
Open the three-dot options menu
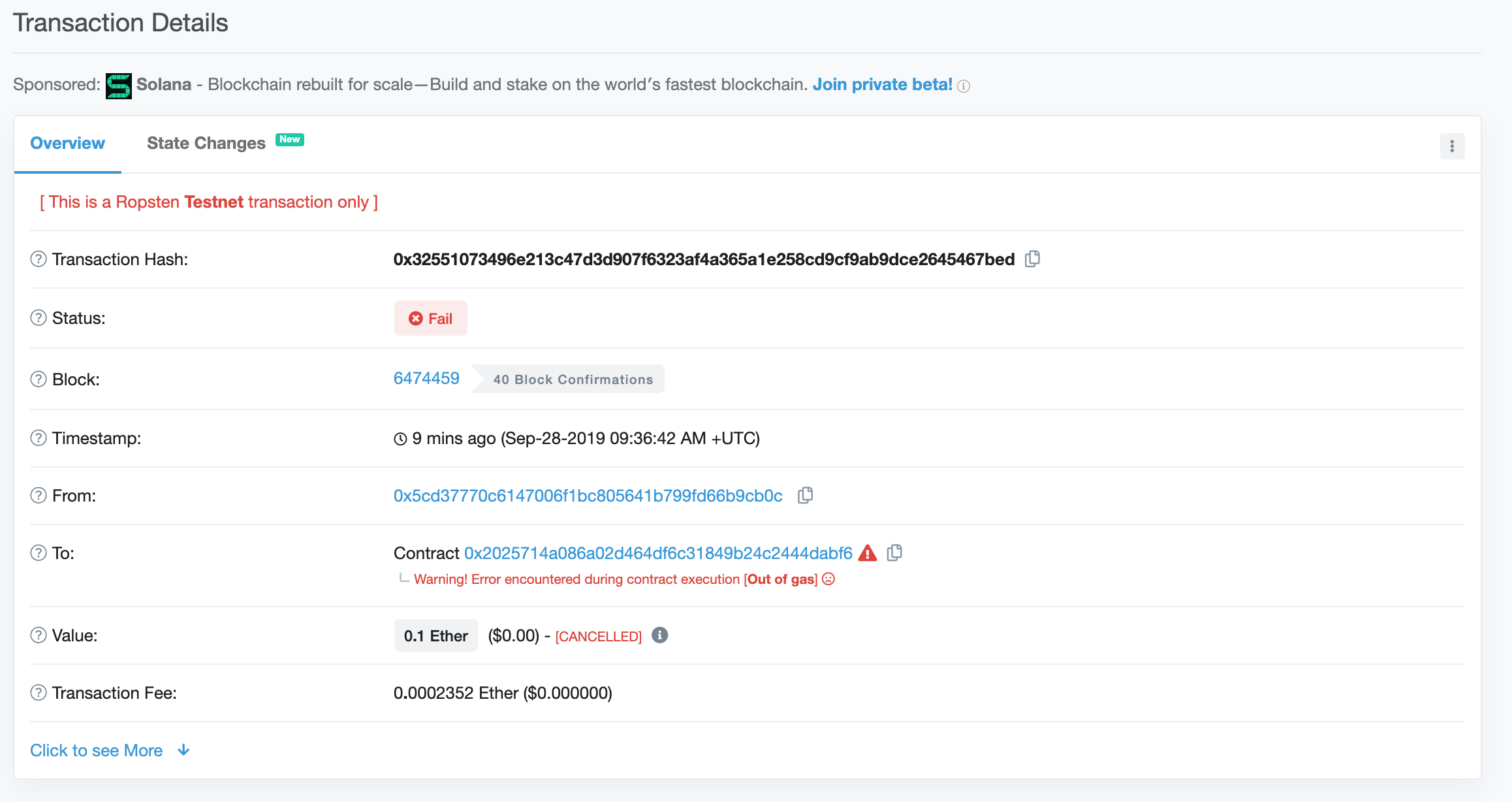[x=1452, y=146]
